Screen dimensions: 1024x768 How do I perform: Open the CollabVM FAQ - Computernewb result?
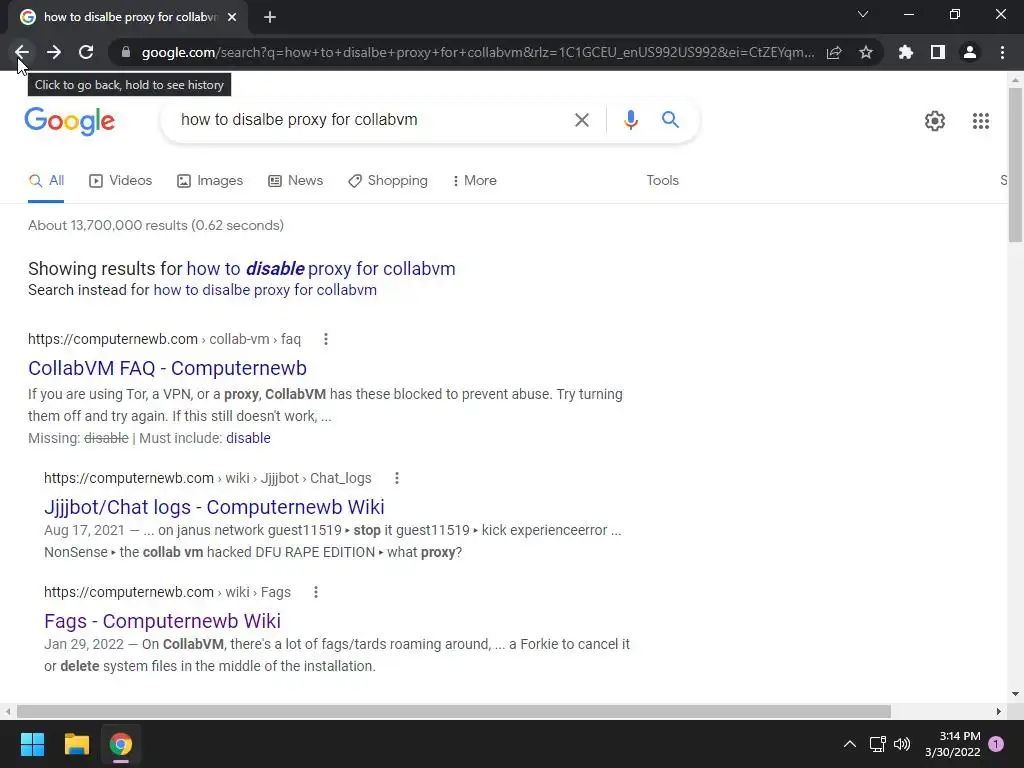point(167,368)
